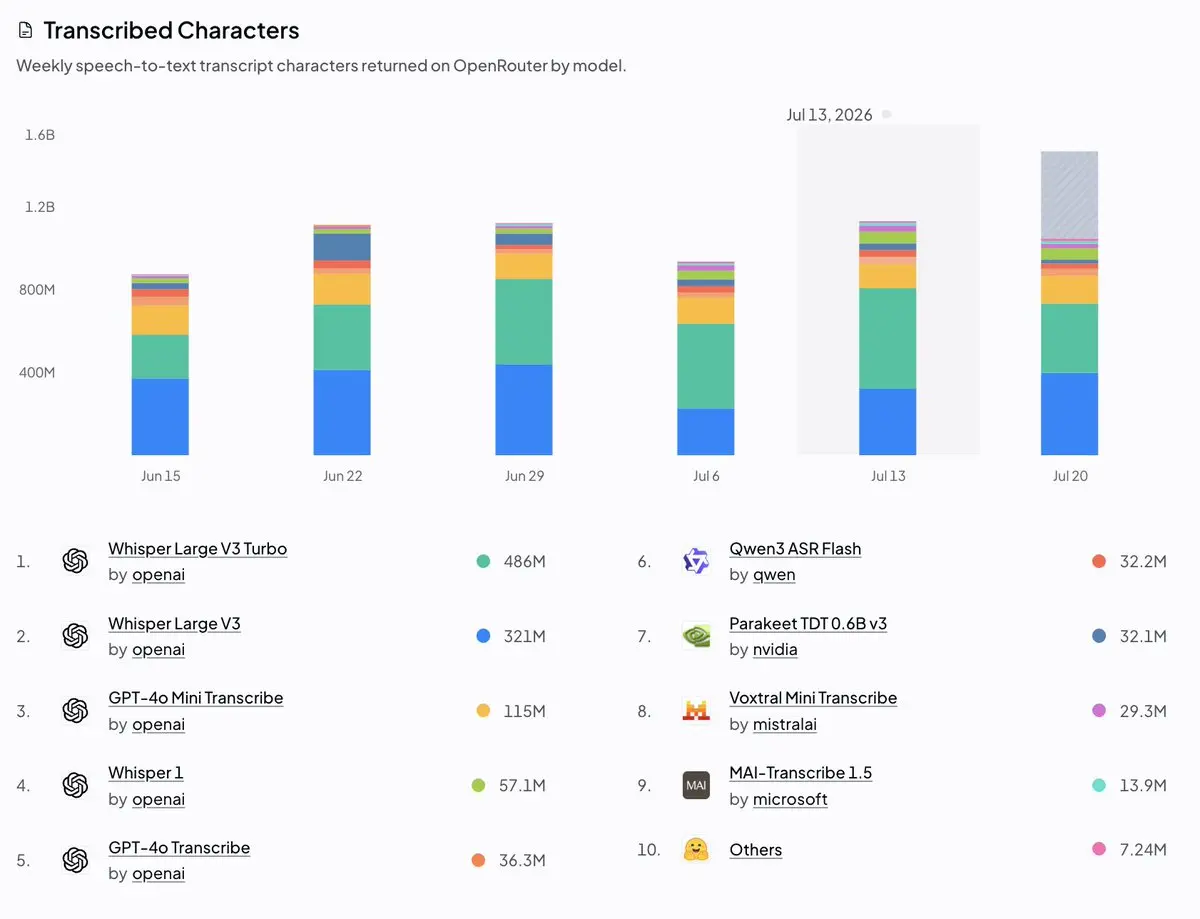Click the 7.24M value text
This screenshot has width=1200, height=919.
coord(1143,850)
